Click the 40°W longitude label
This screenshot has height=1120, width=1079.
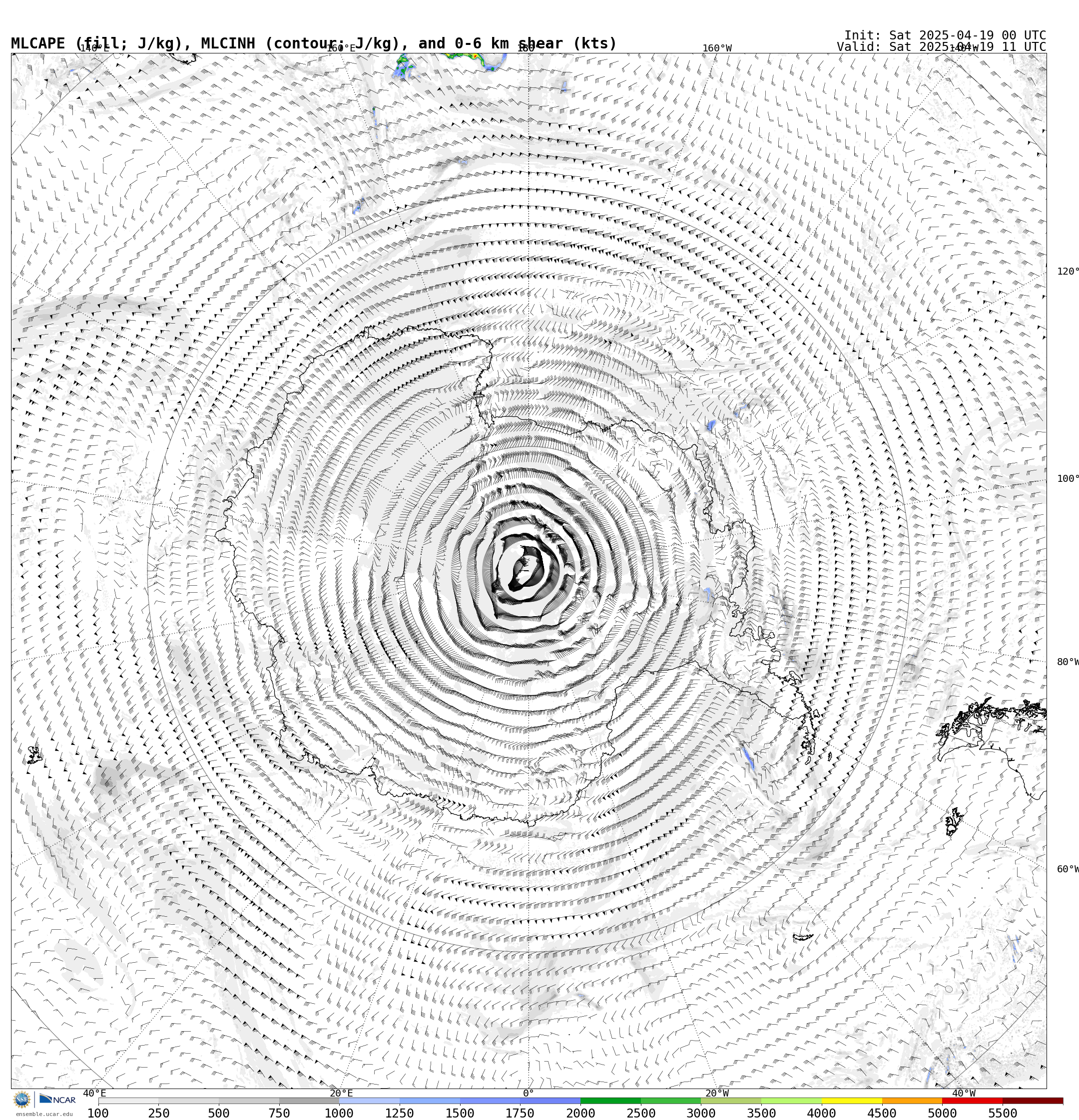coord(964,1093)
